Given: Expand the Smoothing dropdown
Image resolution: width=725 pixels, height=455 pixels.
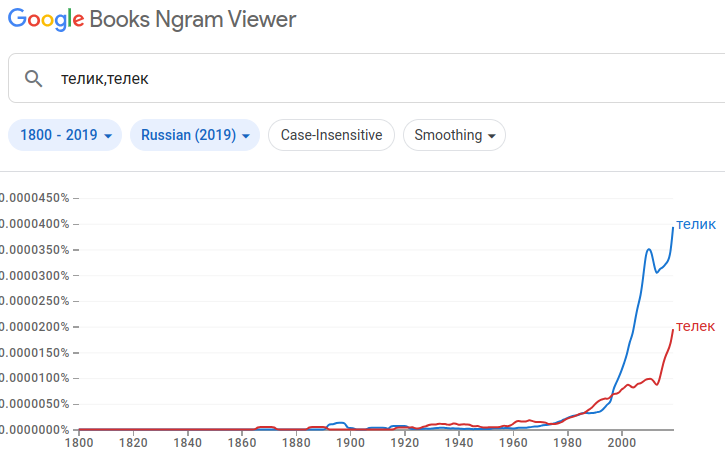Looking at the screenshot, I should point(454,135).
